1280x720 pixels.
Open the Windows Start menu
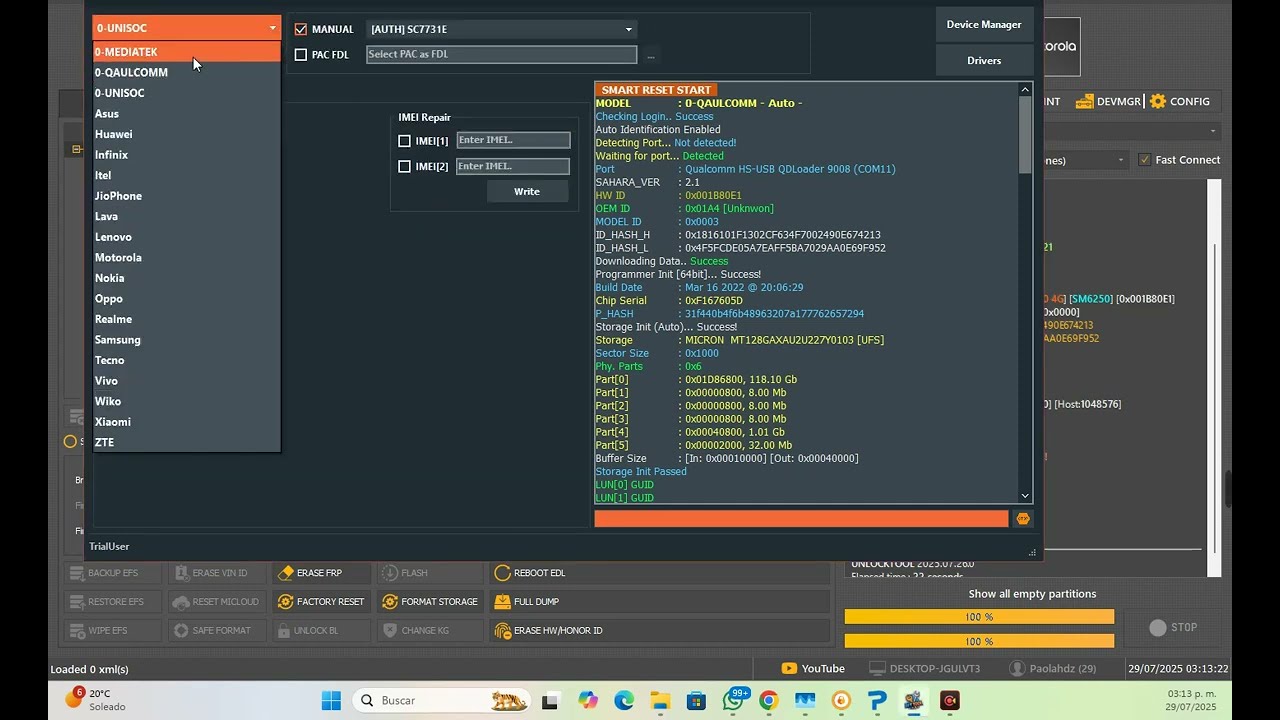pos(331,701)
